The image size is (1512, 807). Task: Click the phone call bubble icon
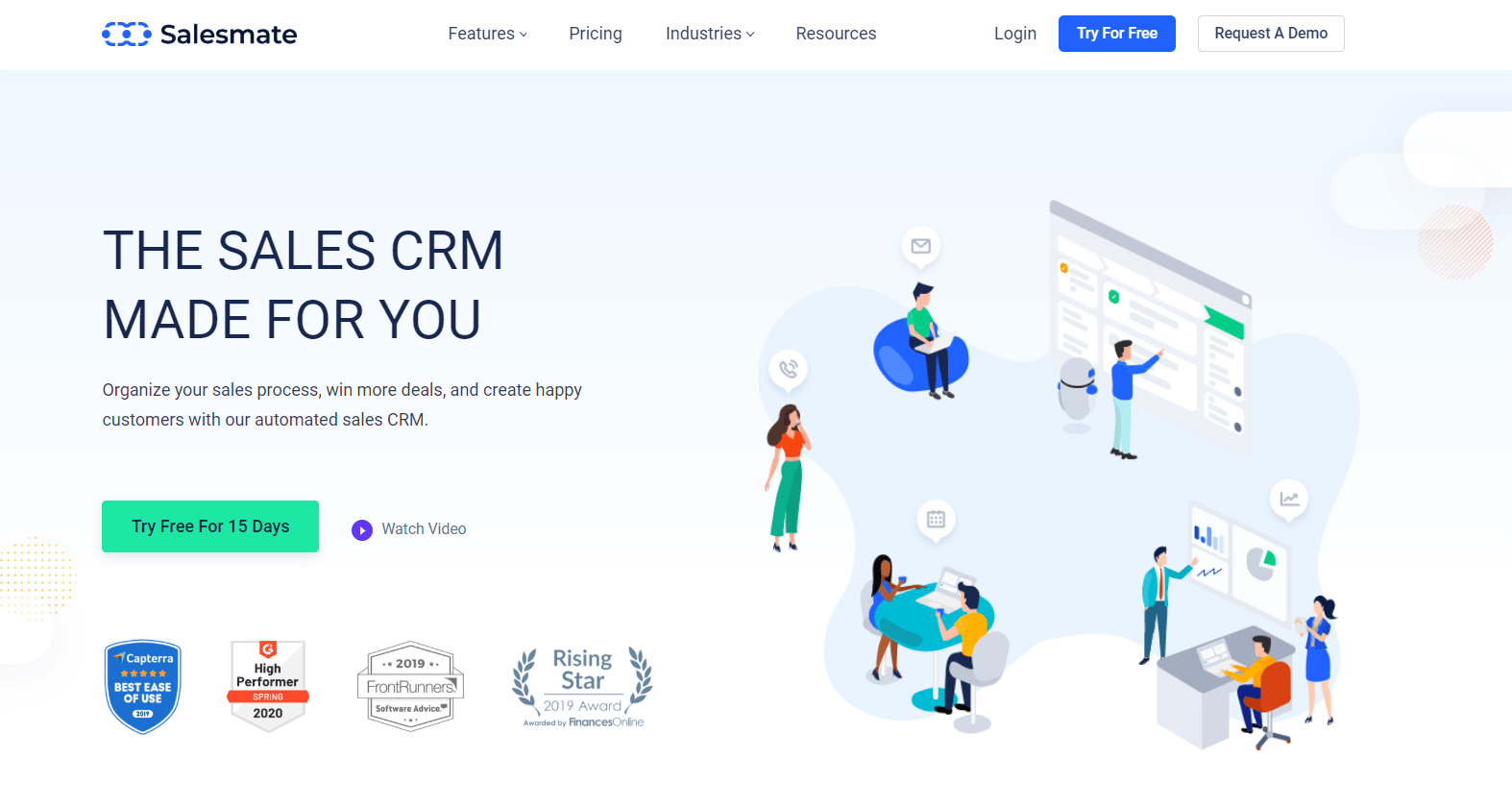[x=789, y=369]
